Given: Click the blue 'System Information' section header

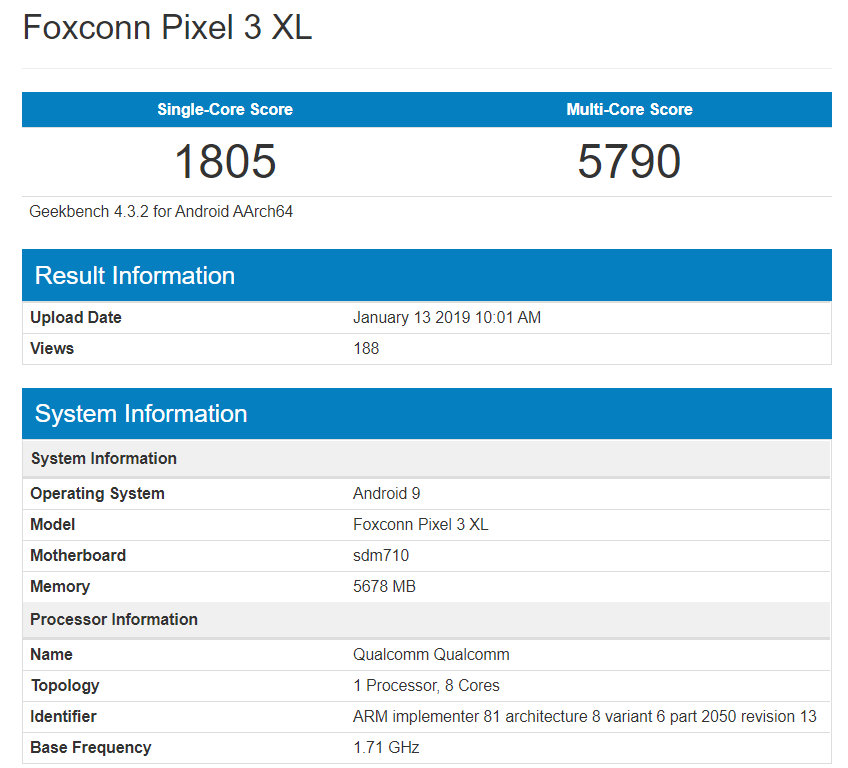Looking at the screenshot, I should 427,414.
